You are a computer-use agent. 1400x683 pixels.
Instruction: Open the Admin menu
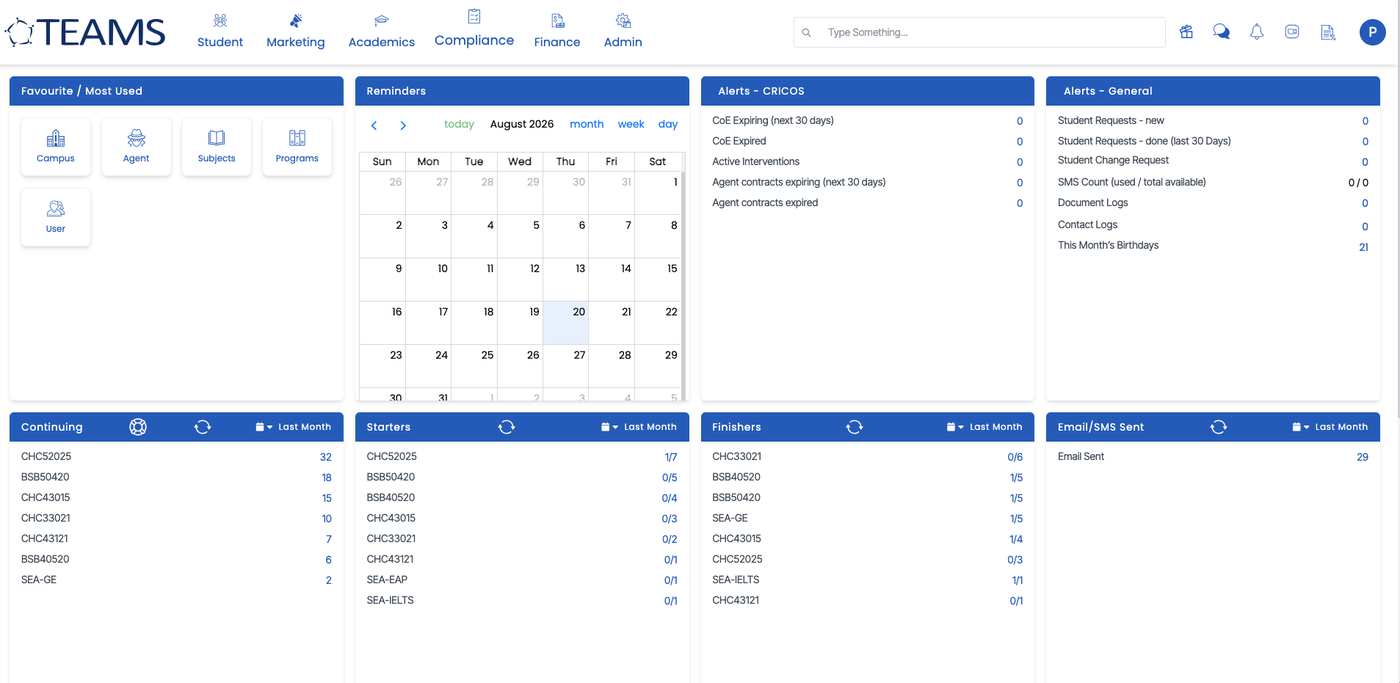tap(623, 31)
